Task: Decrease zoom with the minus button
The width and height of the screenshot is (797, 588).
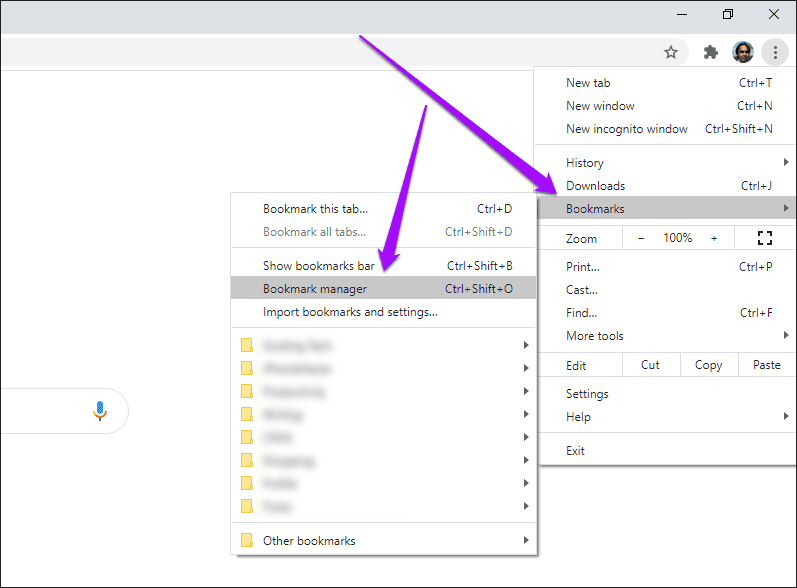Action: click(641, 238)
